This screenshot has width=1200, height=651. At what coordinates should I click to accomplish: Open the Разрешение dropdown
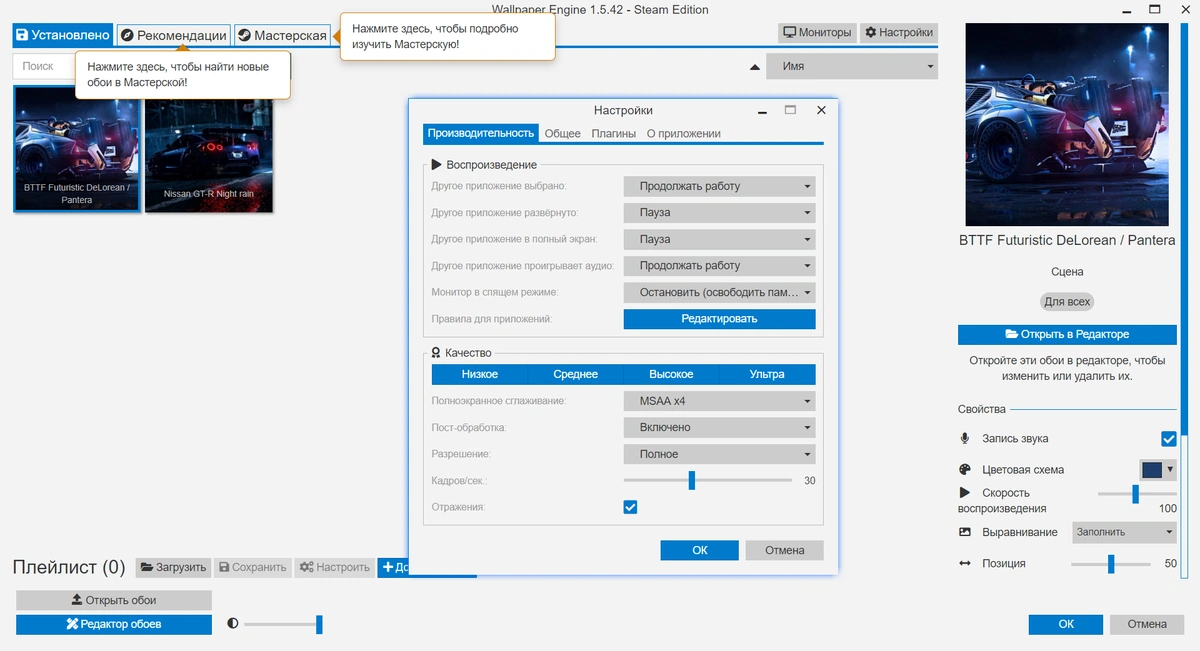(x=720, y=454)
